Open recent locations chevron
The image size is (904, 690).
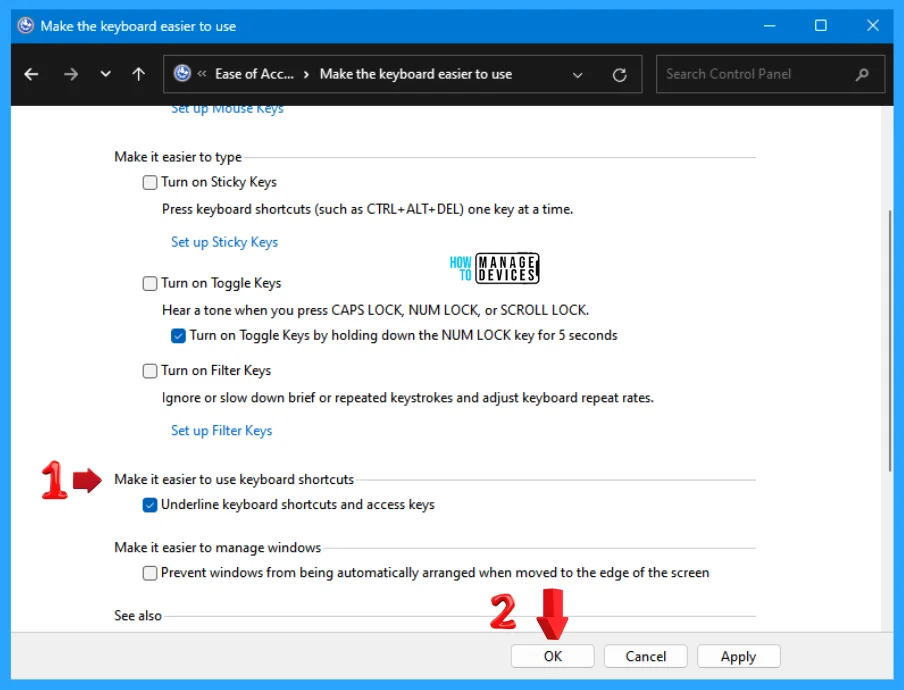click(x=106, y=74)
